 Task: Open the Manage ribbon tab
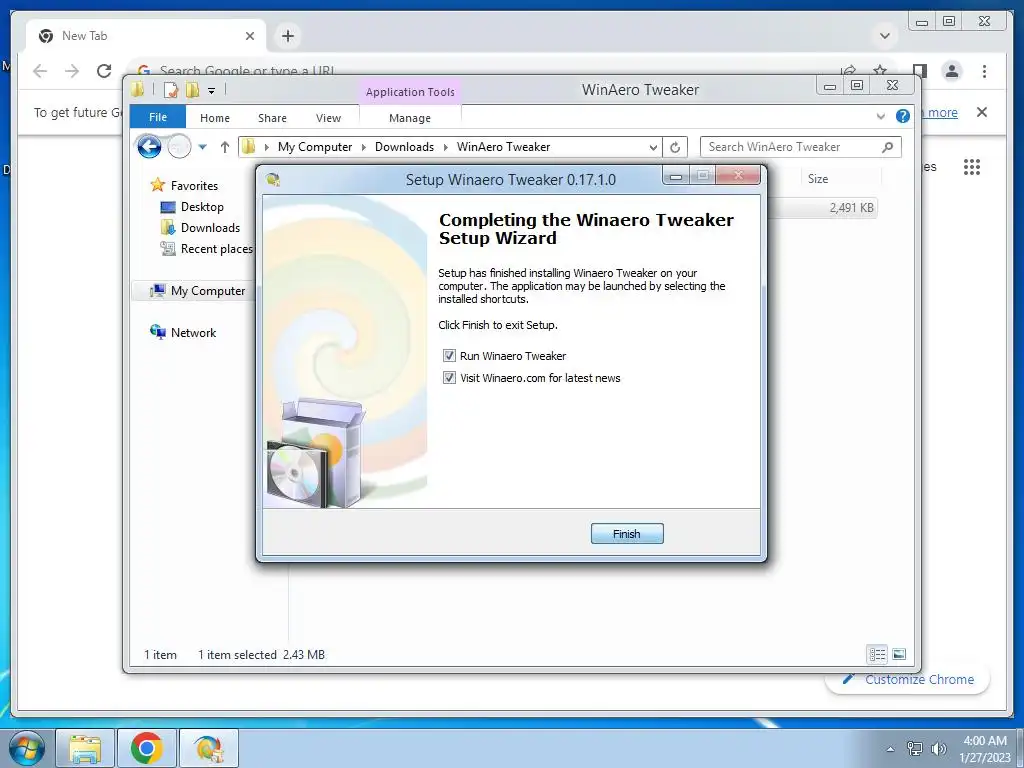410,118
